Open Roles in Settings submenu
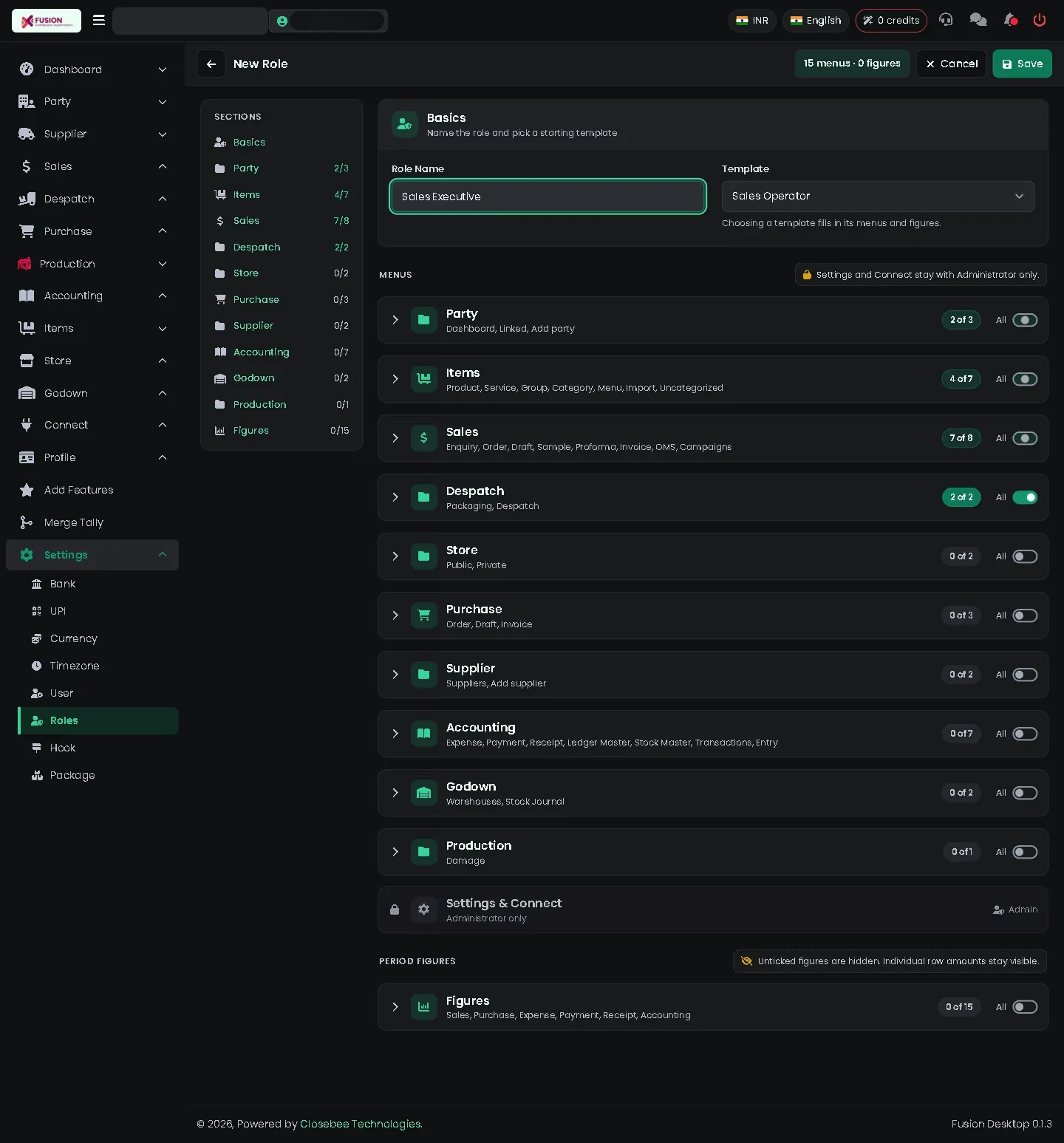 pyautogui.click(x=98, y=720)
